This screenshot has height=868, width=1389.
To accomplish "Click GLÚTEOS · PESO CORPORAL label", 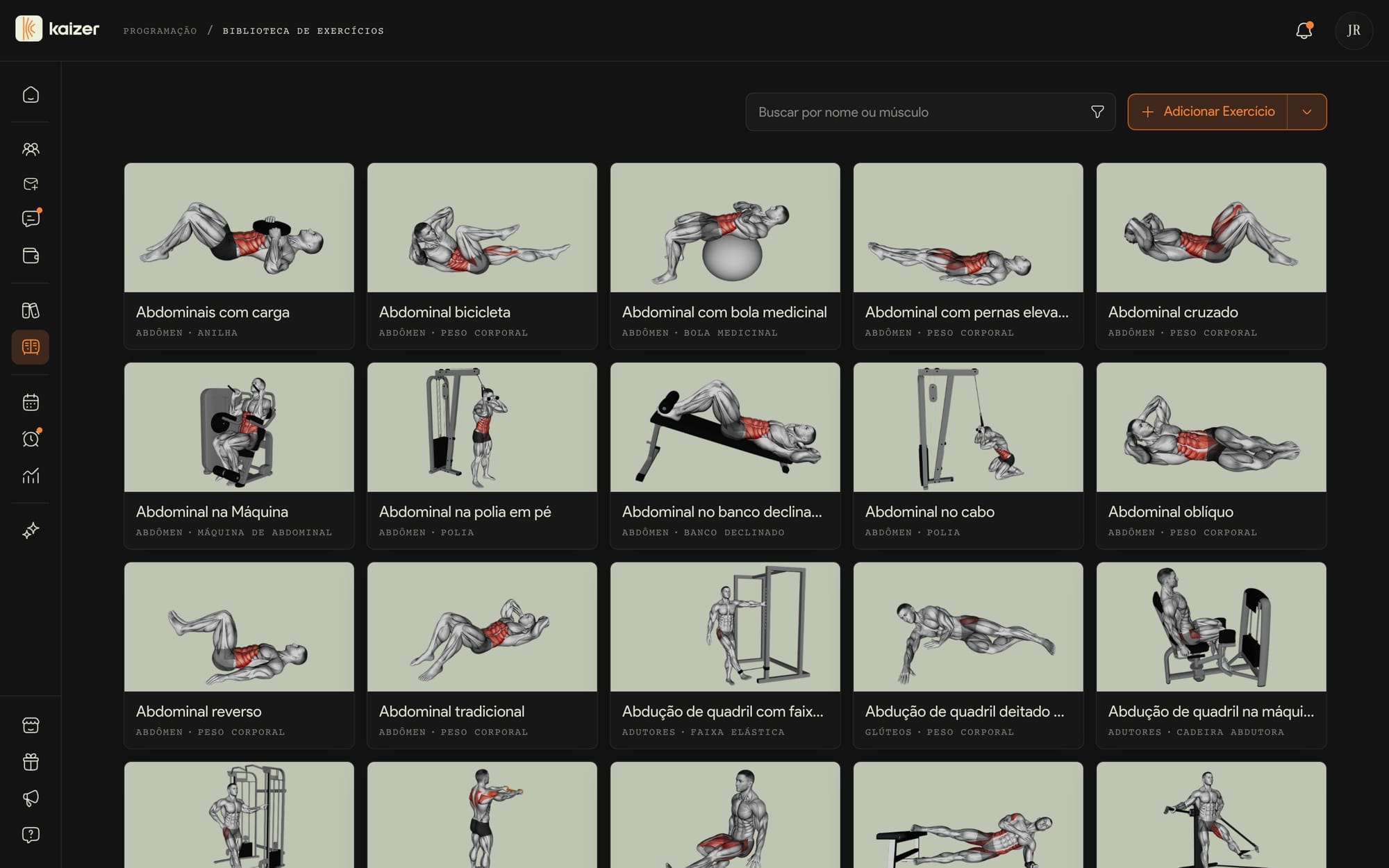I will 940,732.
